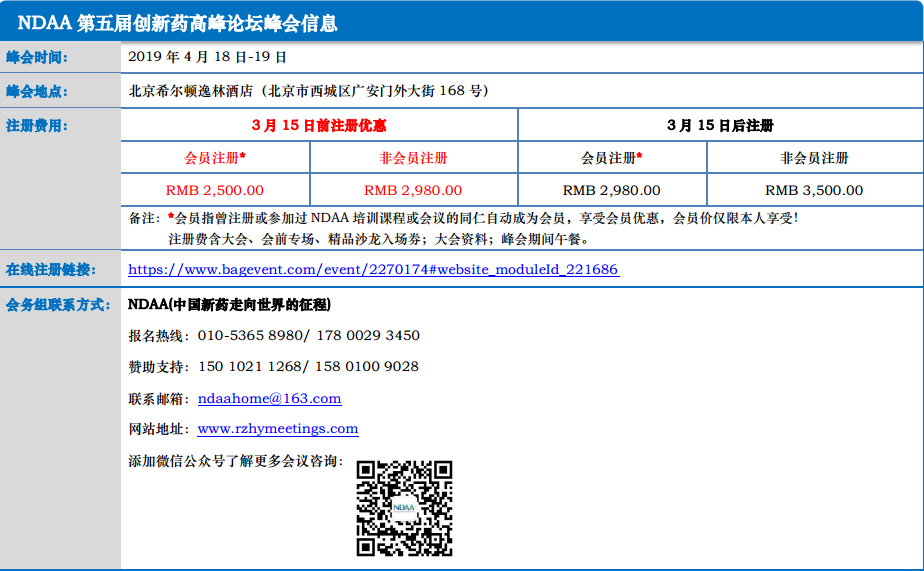This screenshot has height=571, width=924.
Task: Click the note line starting '备注:'
Action: 463,218
